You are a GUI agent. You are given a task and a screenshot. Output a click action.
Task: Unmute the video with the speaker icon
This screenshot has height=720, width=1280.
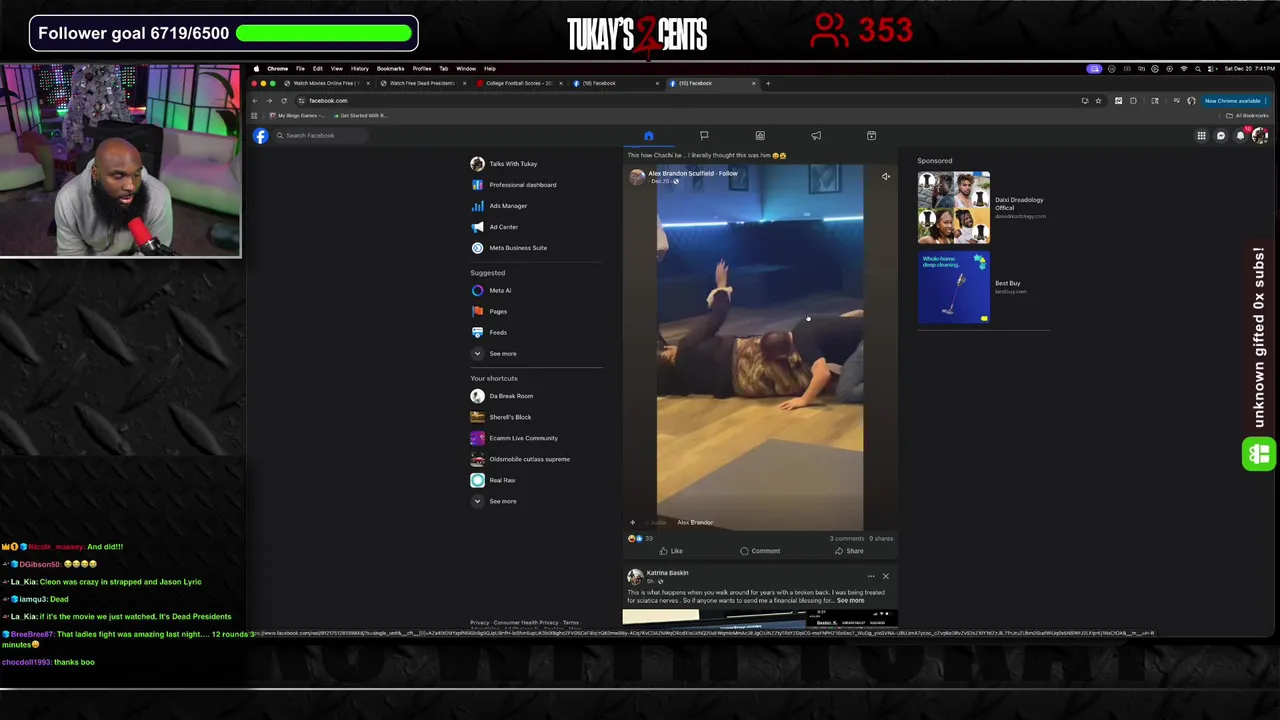click(885, 177)
